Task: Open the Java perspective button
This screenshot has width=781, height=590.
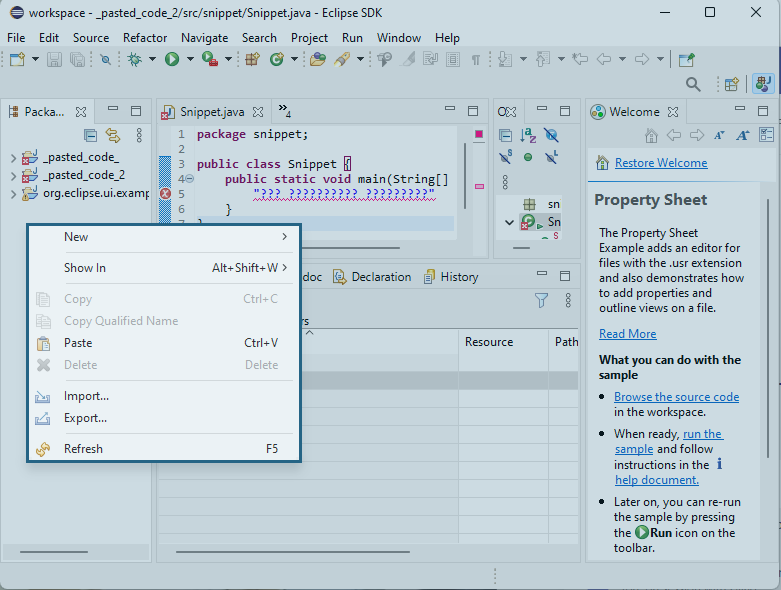Action: 763,85
